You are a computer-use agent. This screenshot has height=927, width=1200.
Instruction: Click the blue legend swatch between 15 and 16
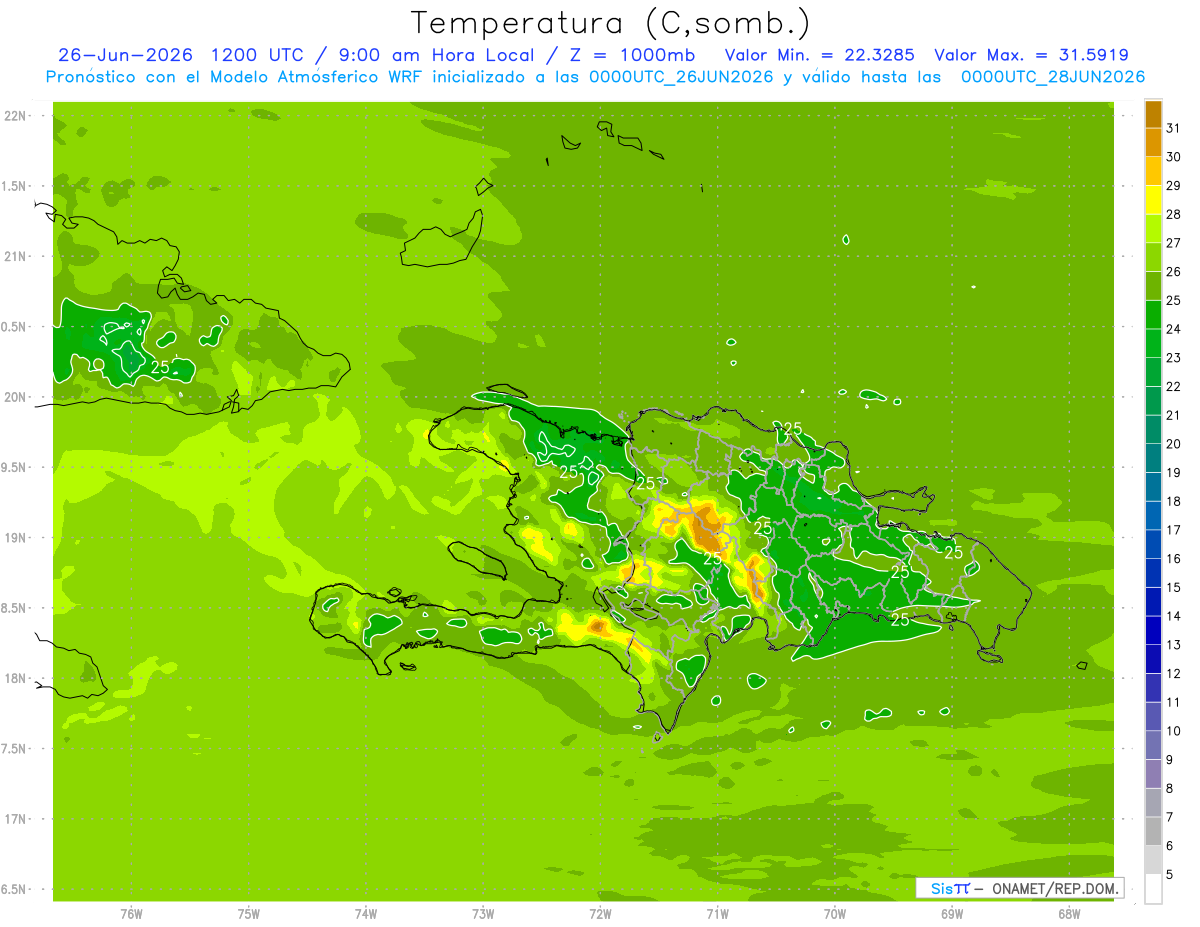1153,573
